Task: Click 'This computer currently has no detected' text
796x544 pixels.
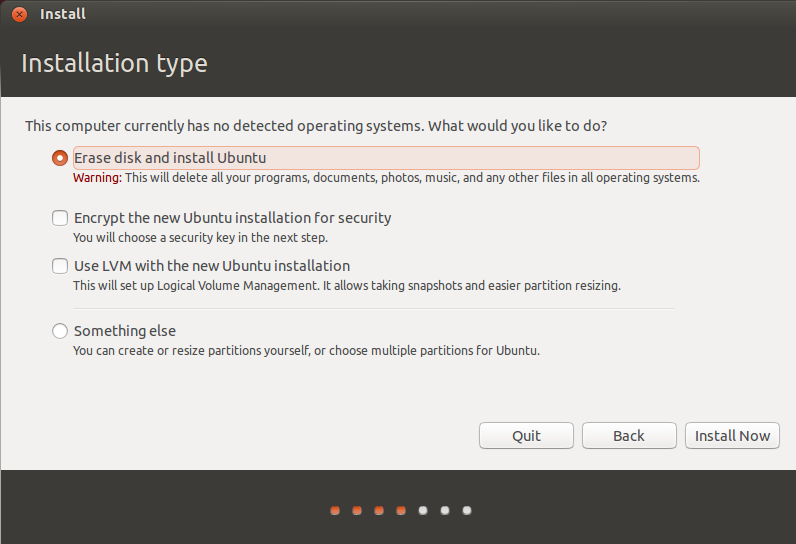Action: [316, 126]
